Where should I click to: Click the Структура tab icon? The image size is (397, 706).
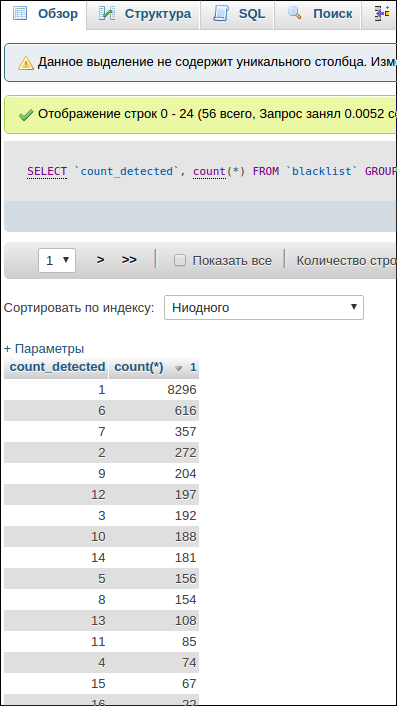(107, 14)
